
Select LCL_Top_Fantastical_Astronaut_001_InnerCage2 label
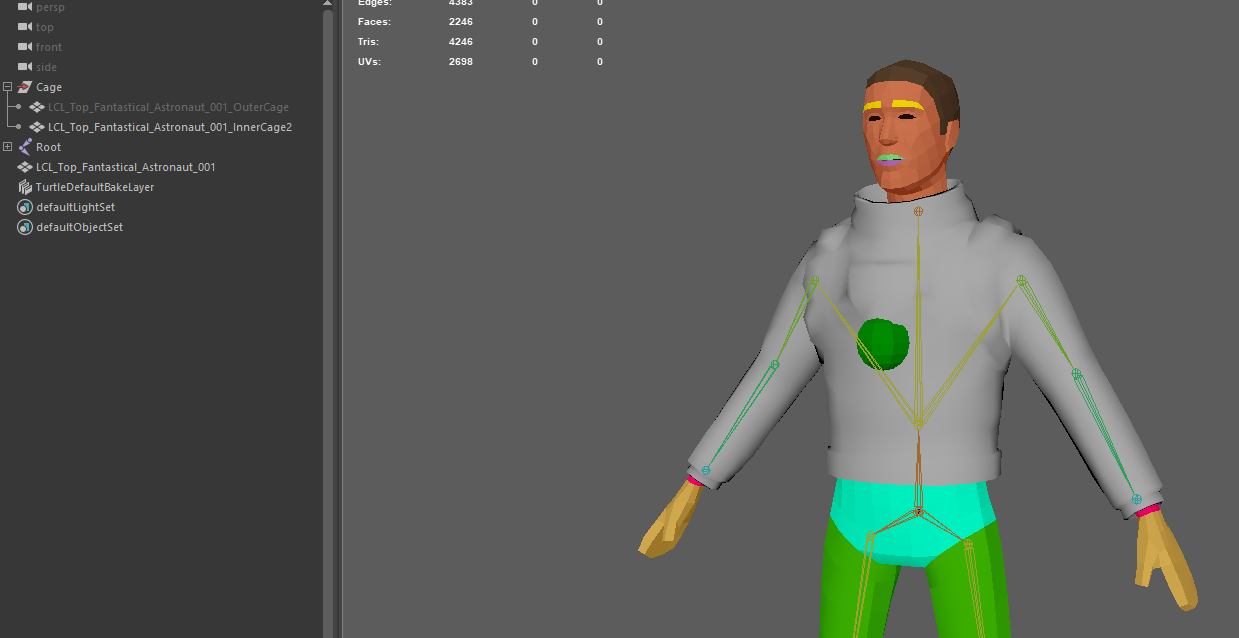coord(170,127)
